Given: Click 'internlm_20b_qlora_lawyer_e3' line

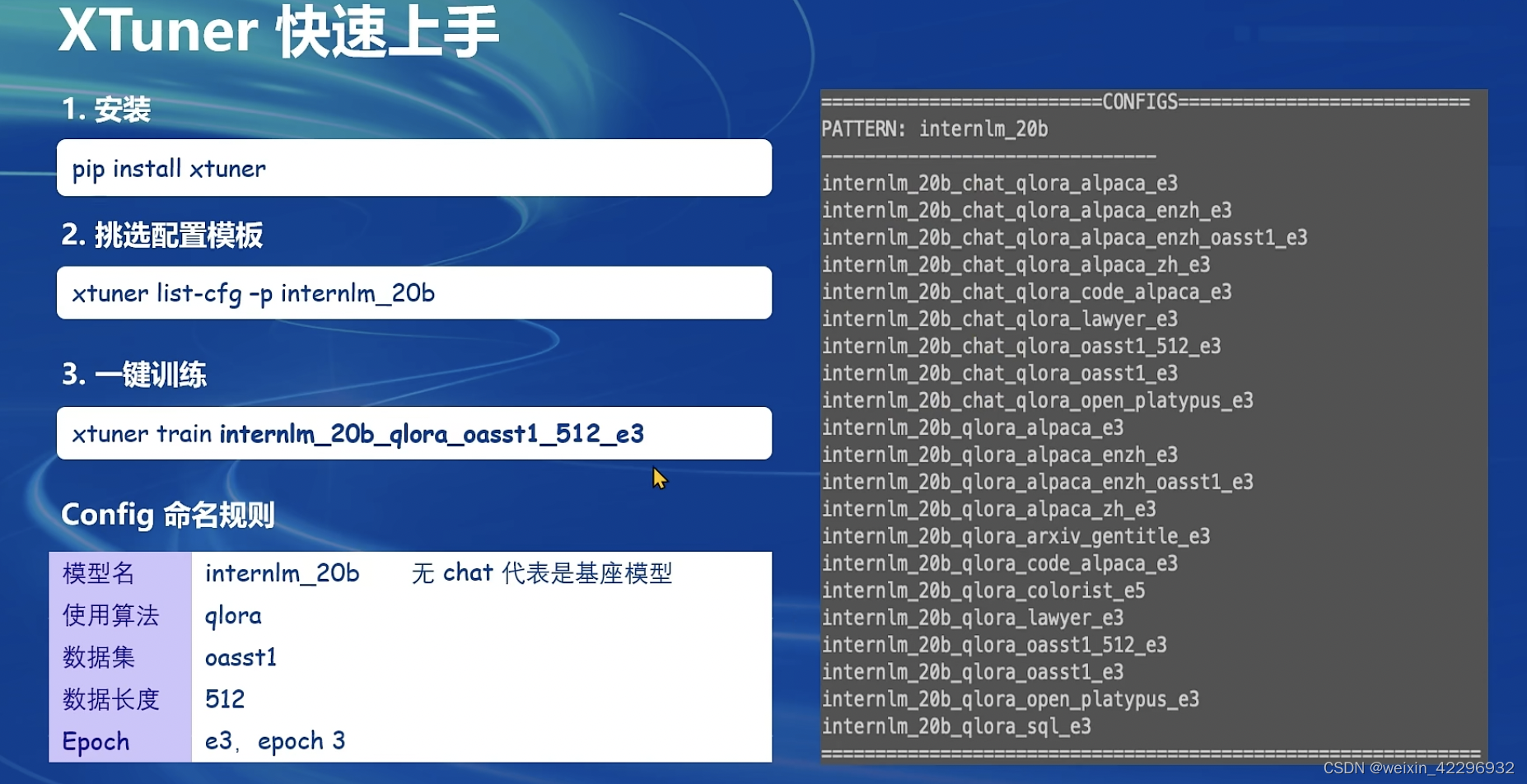Looking at the screenshot, I should click(x=973, y=618).
